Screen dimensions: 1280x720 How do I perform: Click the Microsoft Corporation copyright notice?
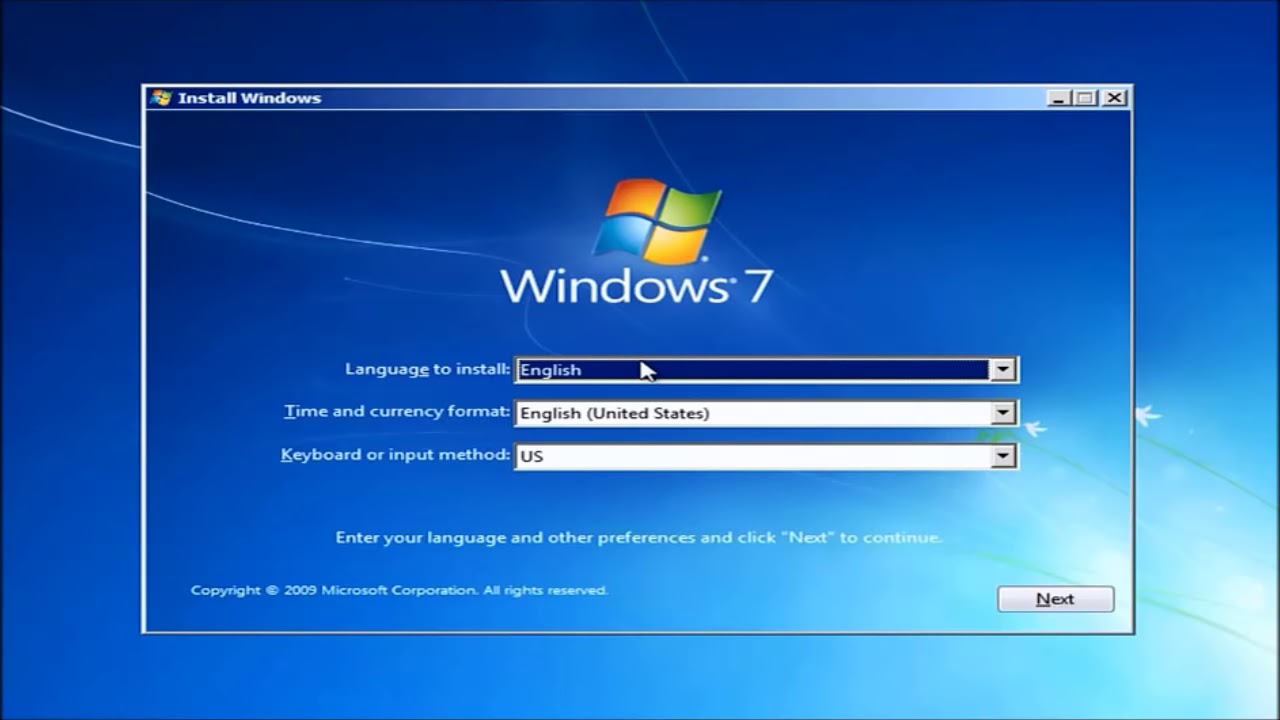point(399,590)
